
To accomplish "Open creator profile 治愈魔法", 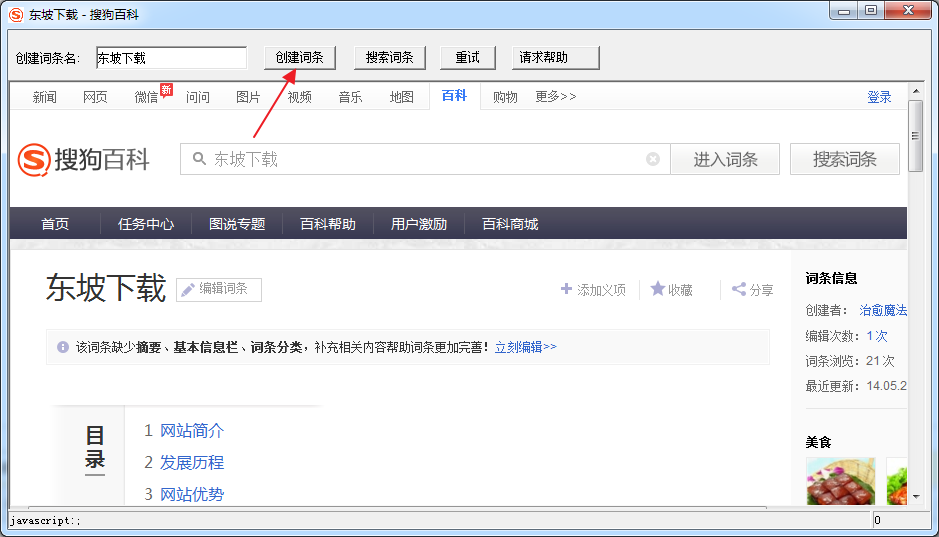I will tap(883, 310).
